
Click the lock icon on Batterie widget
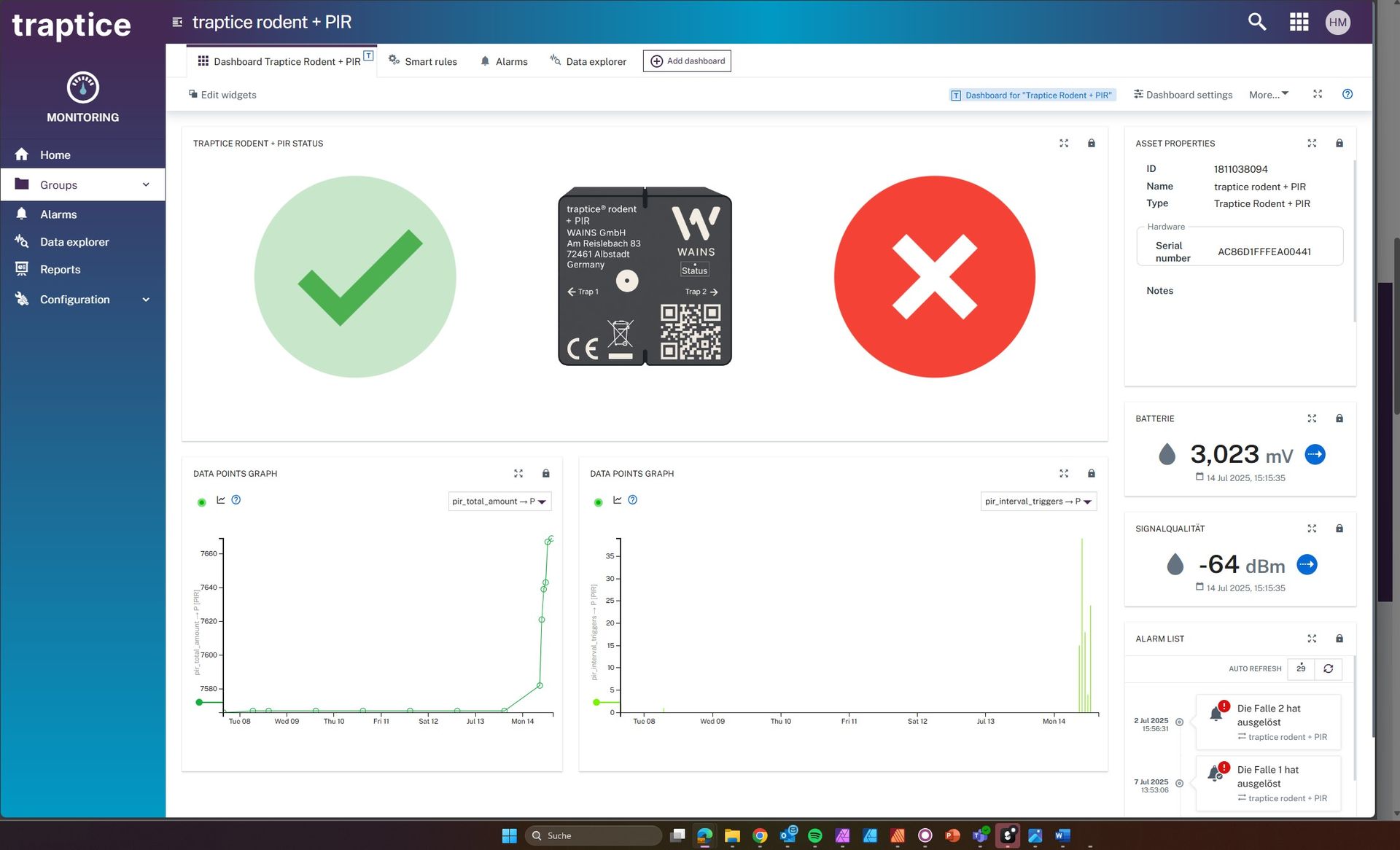click(1339, 418)
